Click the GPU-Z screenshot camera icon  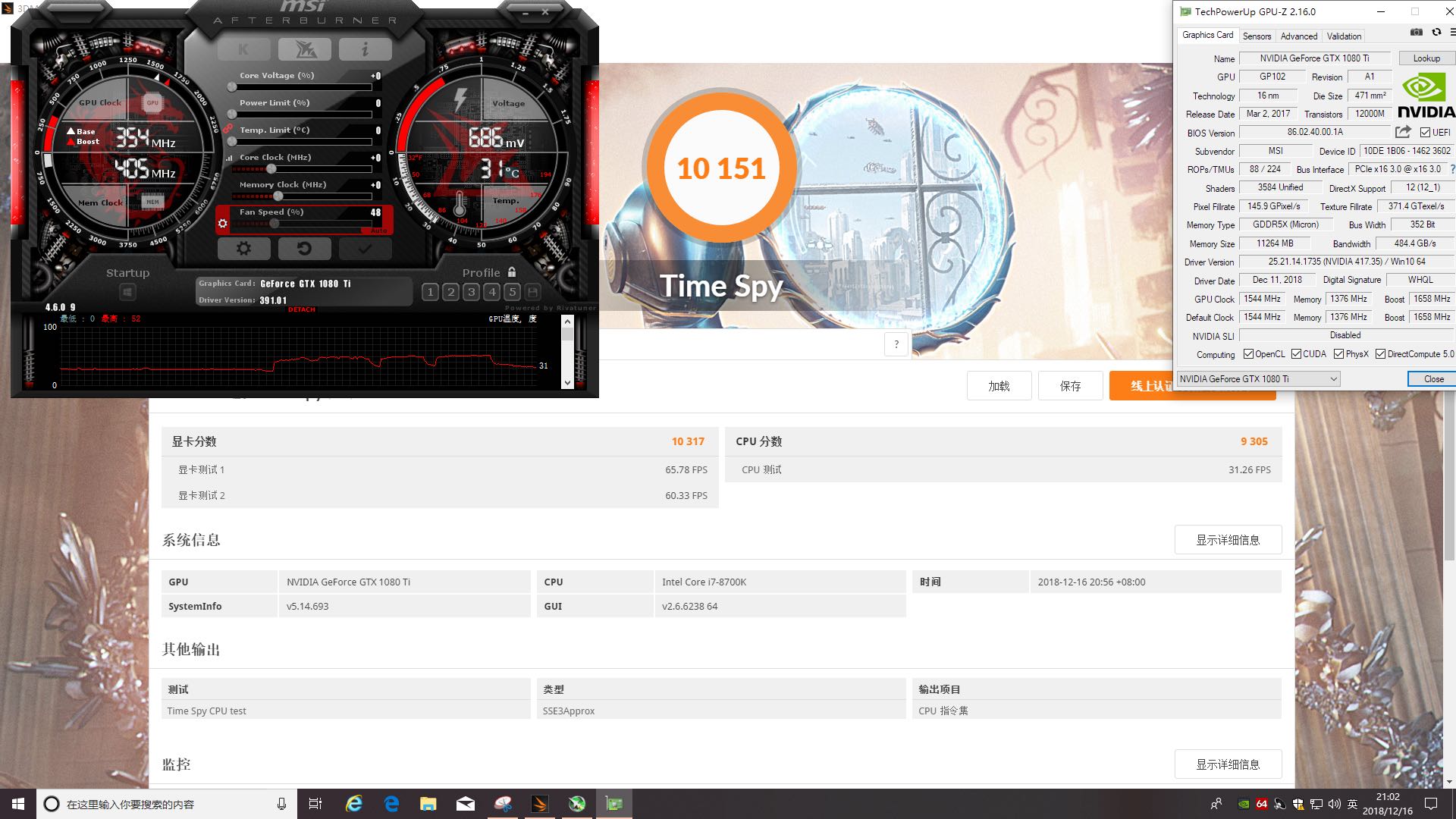tap(1416, 33)
